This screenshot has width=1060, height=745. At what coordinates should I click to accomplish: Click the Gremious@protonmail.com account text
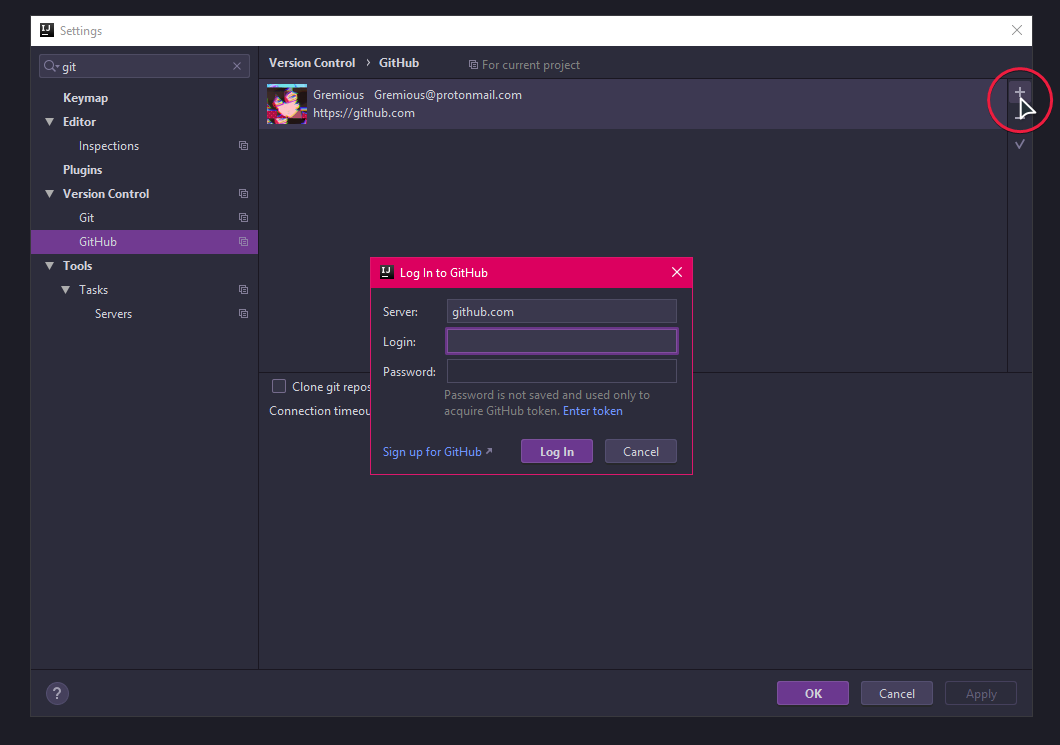pos(448,95)
